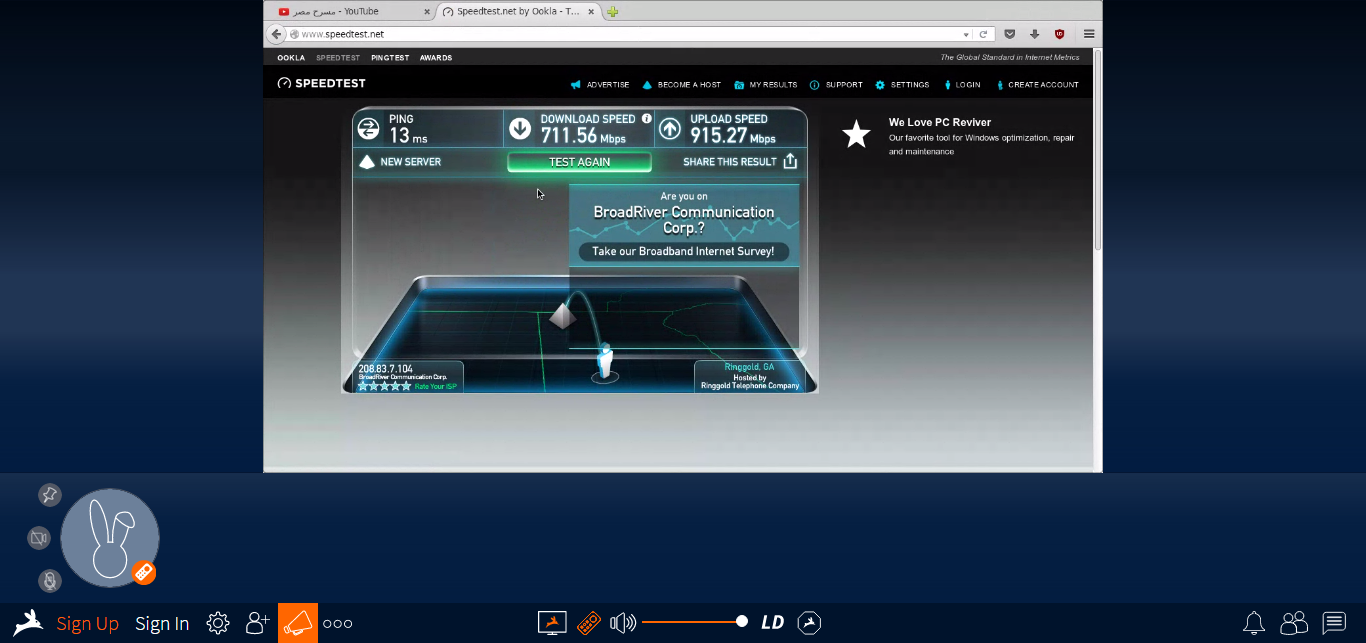Switch the LD video quality setting
Image resolution: width=1366 pixels, height=643 pixels.
tap(772, 623)
